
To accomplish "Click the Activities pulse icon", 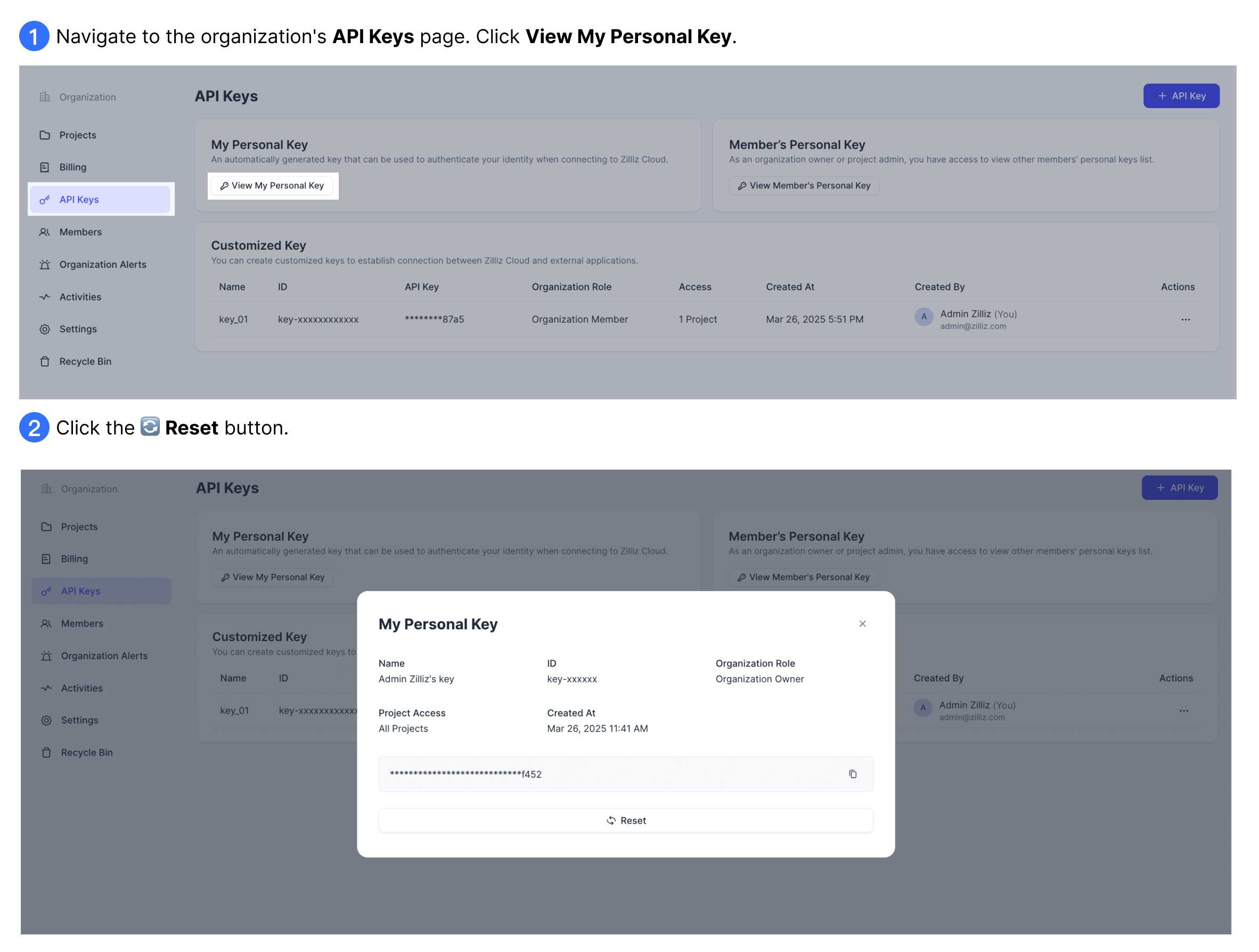I will click(x=45, y=297).
